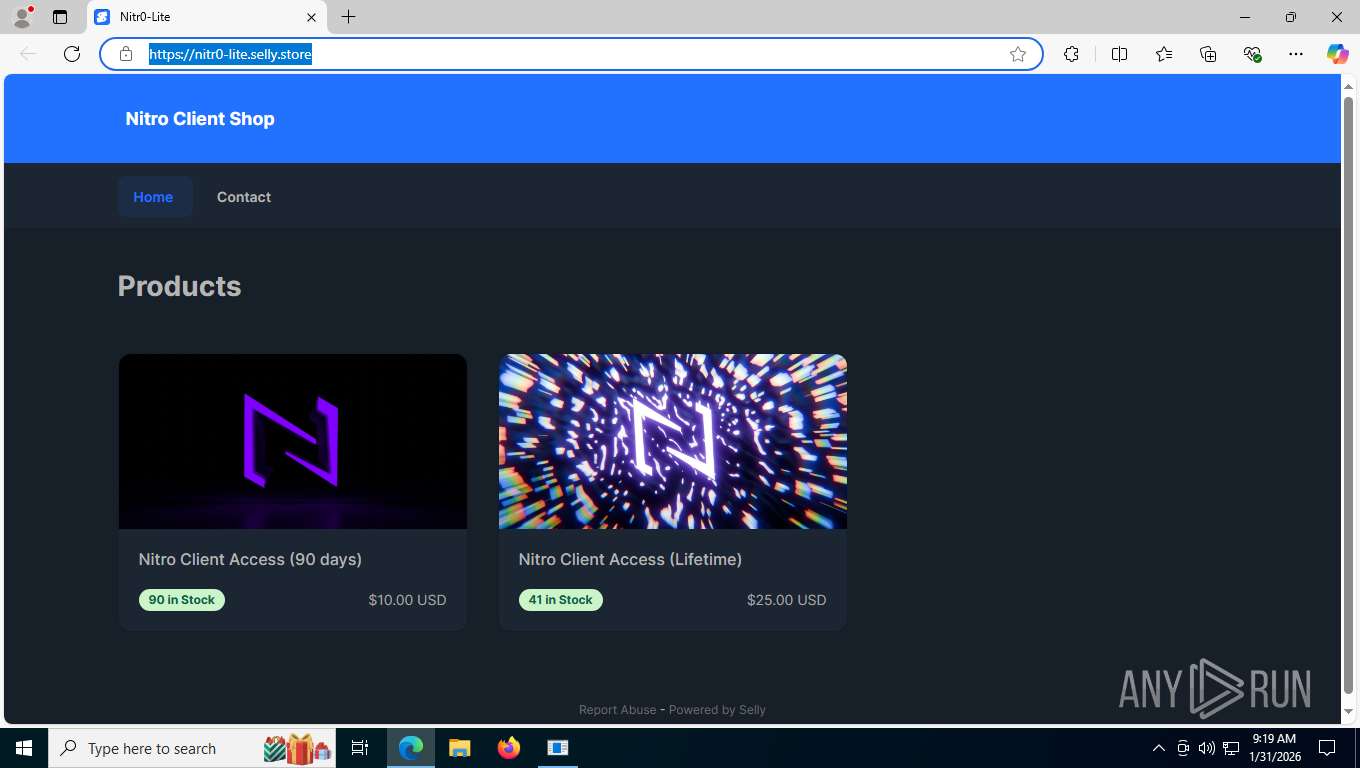
Task: Click the volume speaker tray icon
Action: (x=1207, y=748)
